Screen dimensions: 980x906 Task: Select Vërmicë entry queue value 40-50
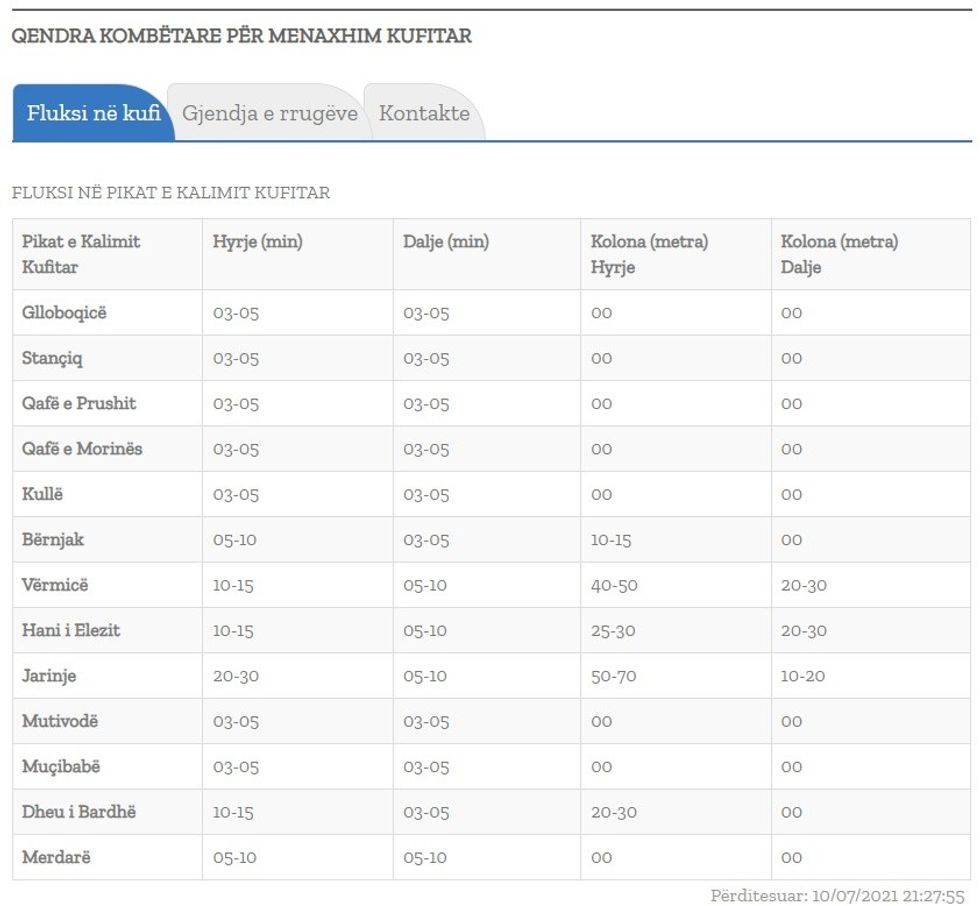point(614,585)
